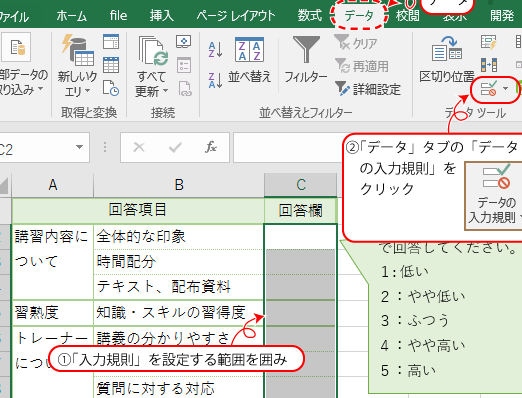Click the data validation icon in ribbon
This screenshot has width=522, height=398.
tap(489, 89)
